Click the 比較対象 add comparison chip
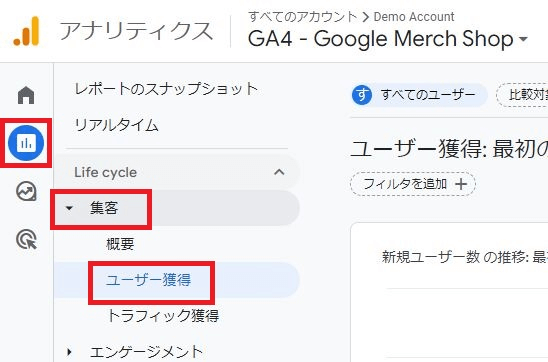Image resolution: width=548 pixels, height=362 pixels. coord(522,95)
